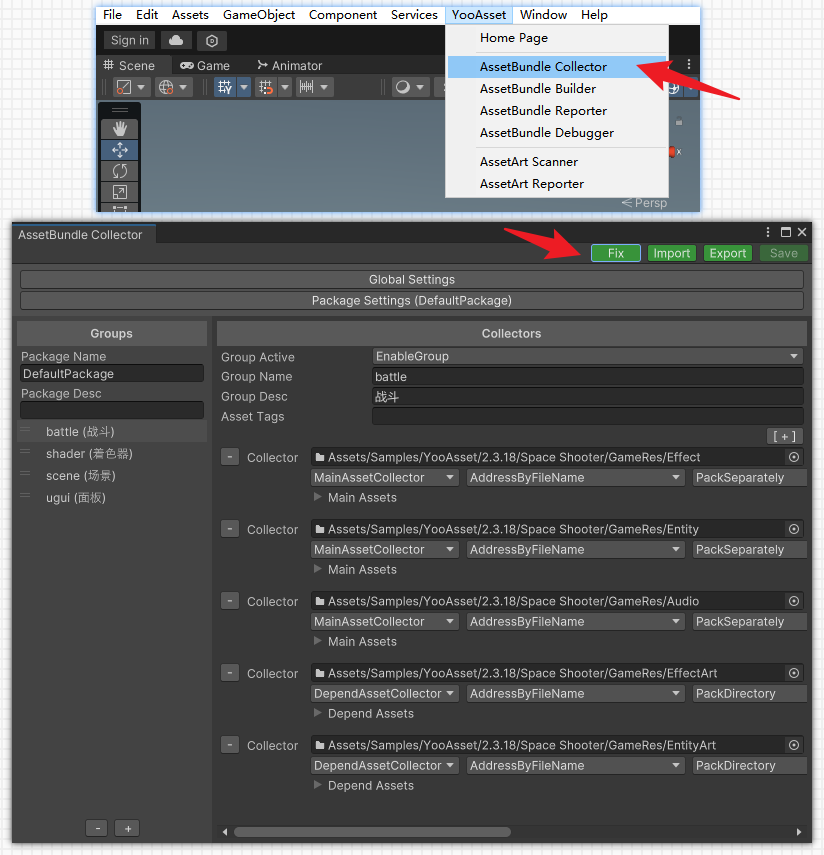Select the Move tool in Scene view
824x855 pixels.
pos(120,150)
